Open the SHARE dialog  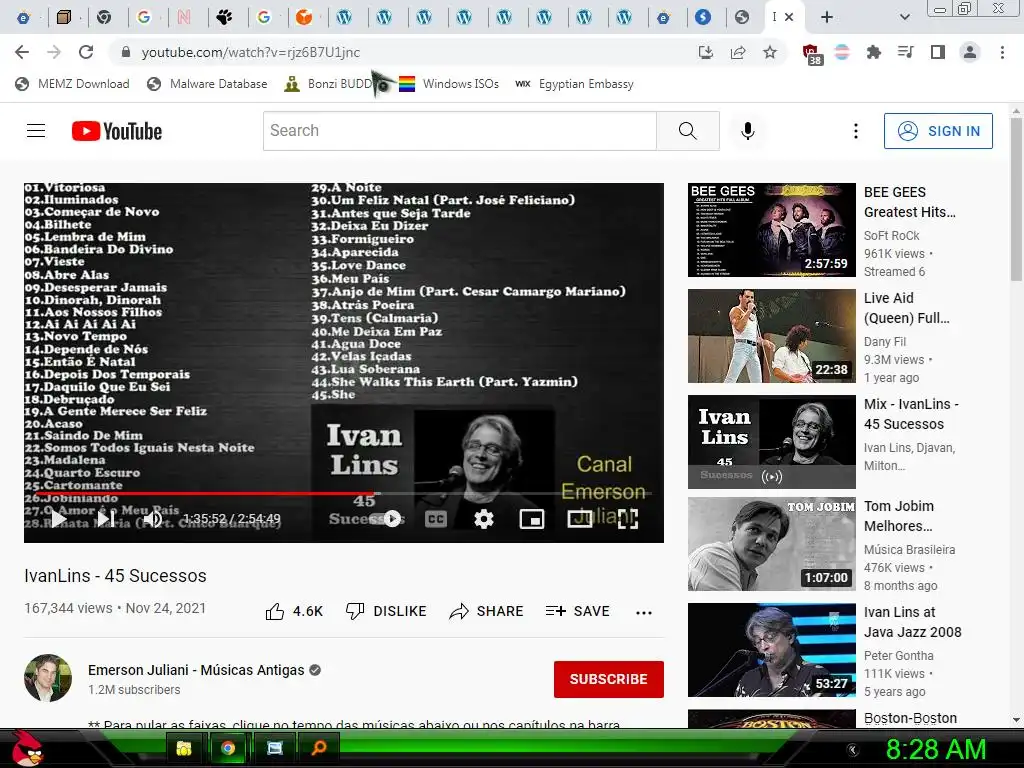(487, 611)
